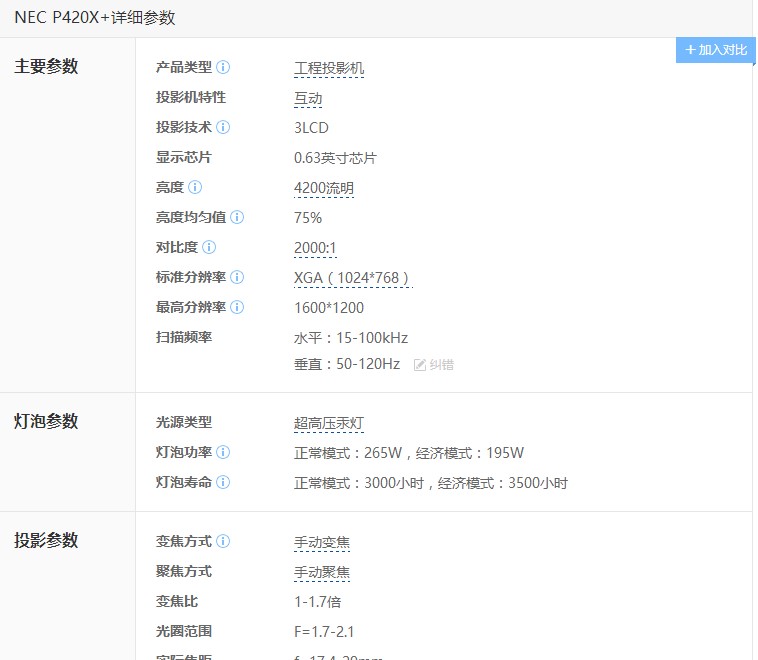This screenshot has width=758, height=660.
Task: Open the 互动 feature link
Action: pos(308,98)
